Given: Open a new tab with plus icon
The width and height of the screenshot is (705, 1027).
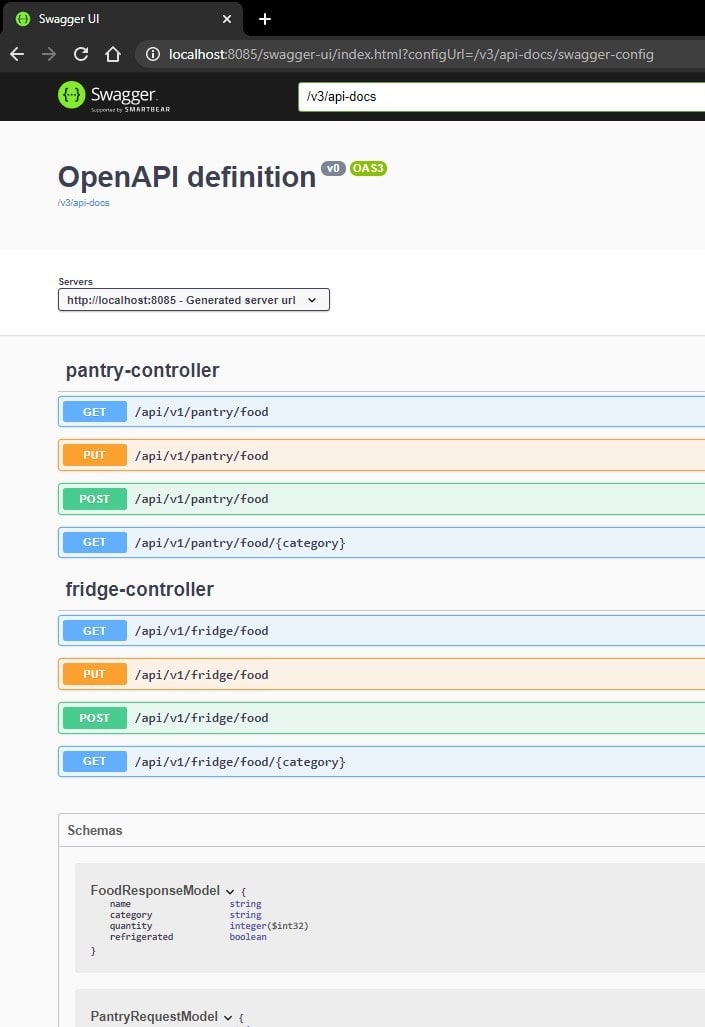Looking at the screenshot, I should pos(265,19).
